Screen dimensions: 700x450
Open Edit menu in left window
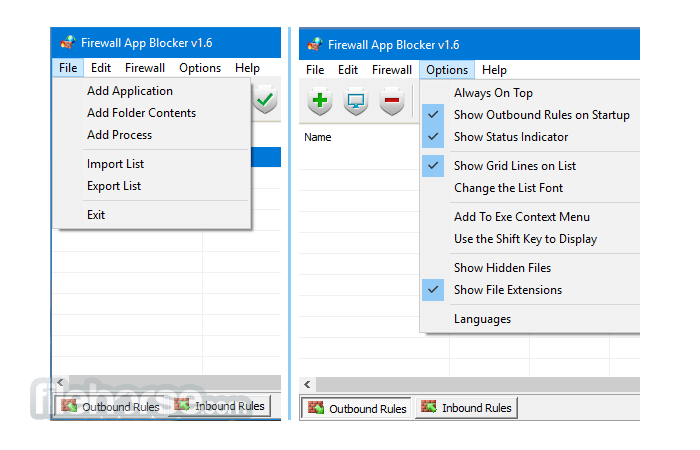pyautogui.click(x=101, y=68)
